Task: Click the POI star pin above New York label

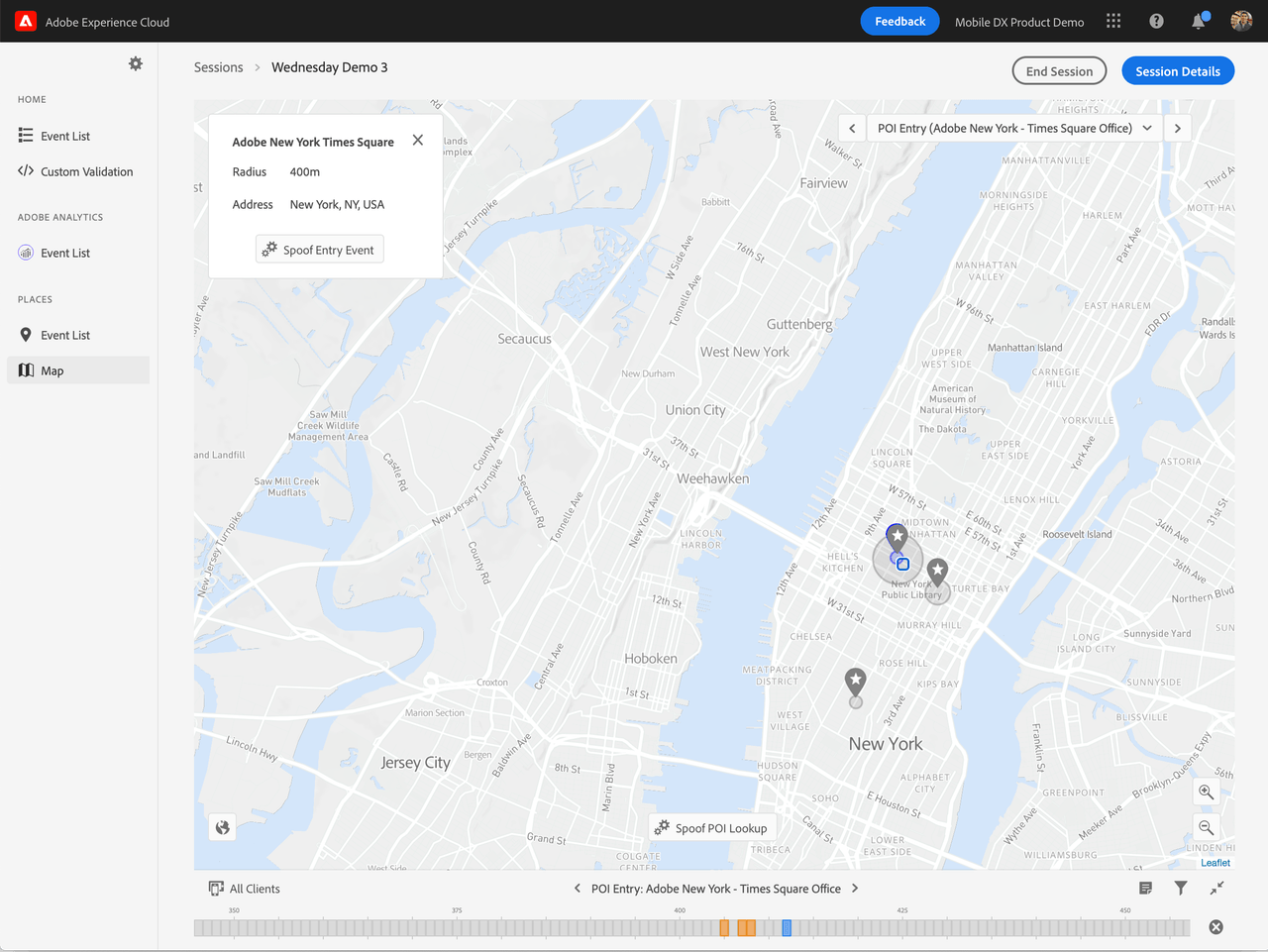Action: [856, 681]
